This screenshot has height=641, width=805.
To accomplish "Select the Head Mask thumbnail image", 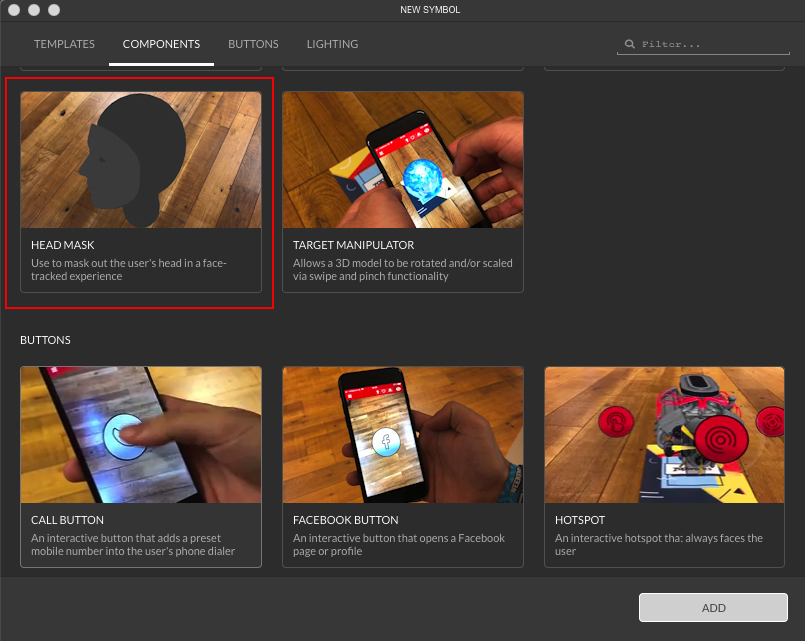I will point(141,160).
